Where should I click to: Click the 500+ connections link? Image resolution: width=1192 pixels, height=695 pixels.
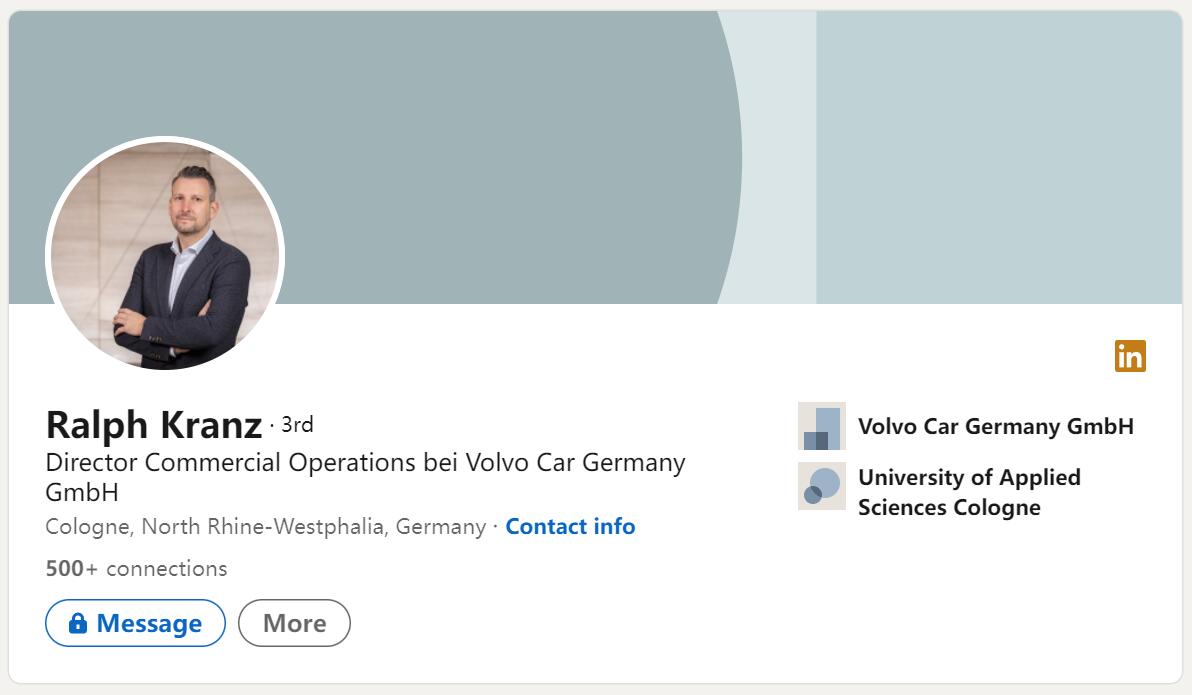(x=135, y=568)
